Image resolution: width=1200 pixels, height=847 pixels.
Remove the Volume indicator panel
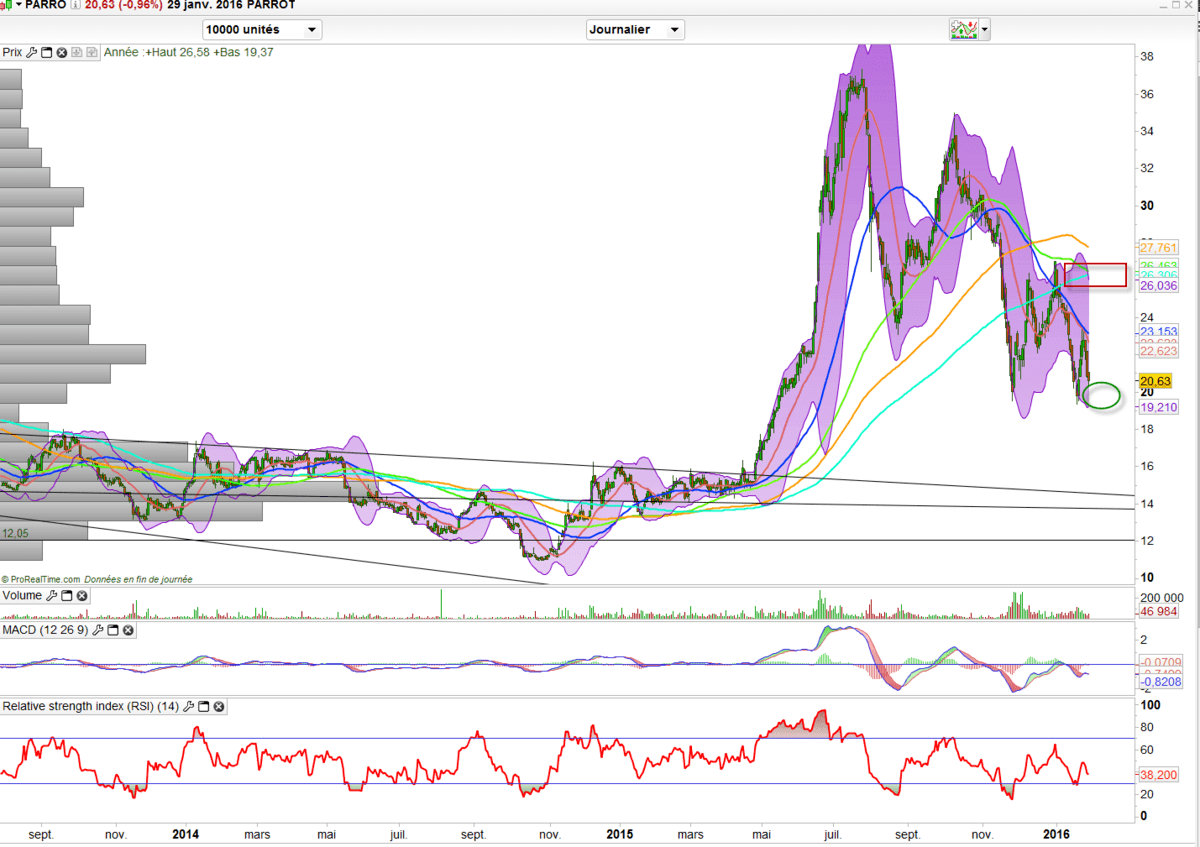point(82,596)
